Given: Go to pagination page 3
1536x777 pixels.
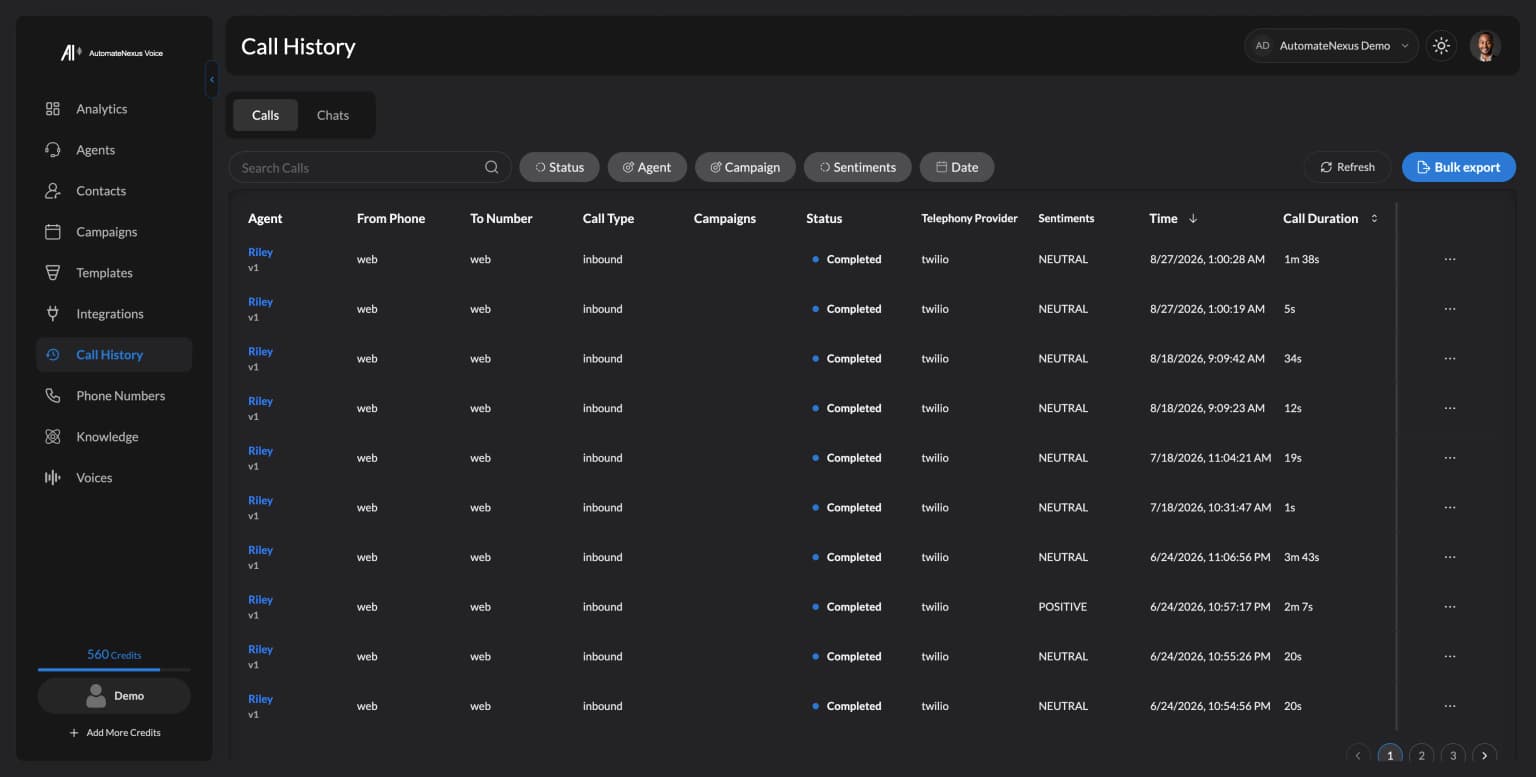Looking at the screenshot, I should click(1453, 756).
